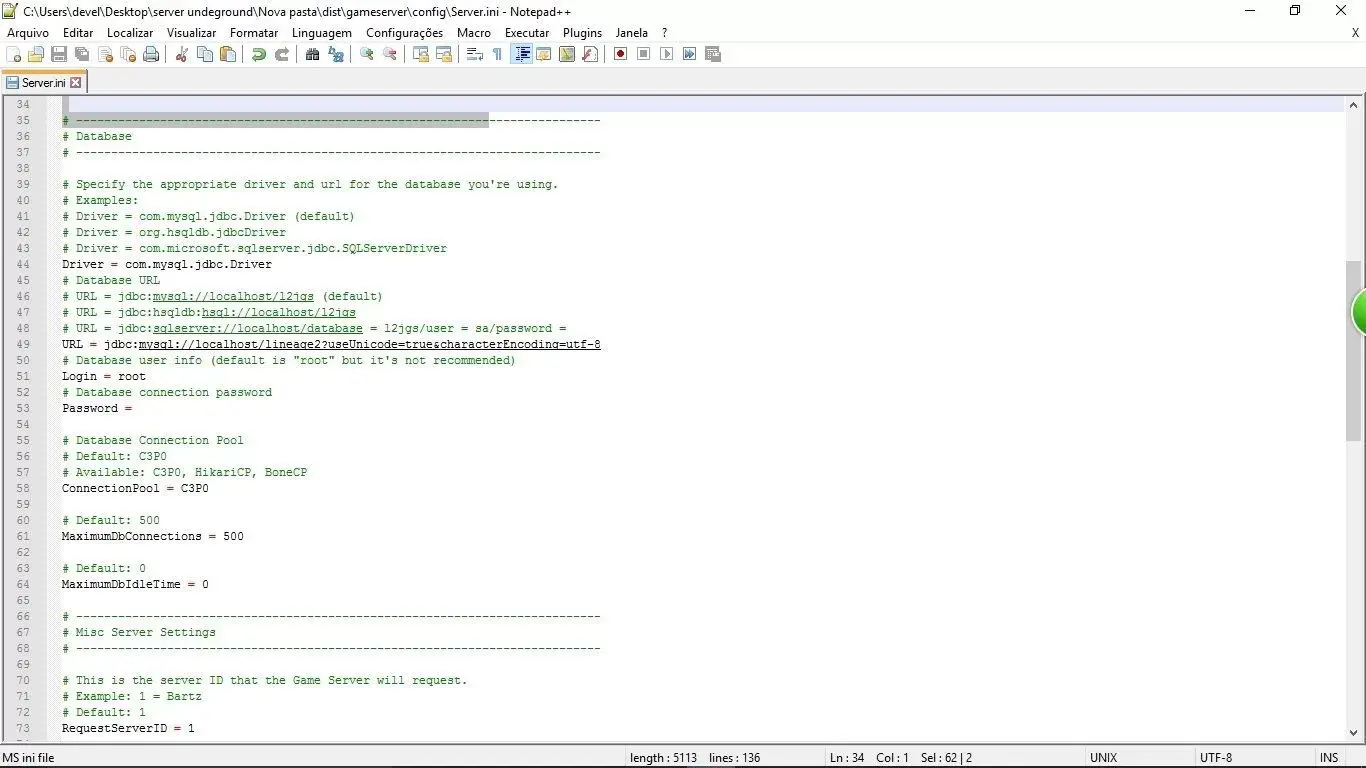This screenshot has width=1366, height=768.
Task: Click the 'Password =' line
Action: pos(97,408)
